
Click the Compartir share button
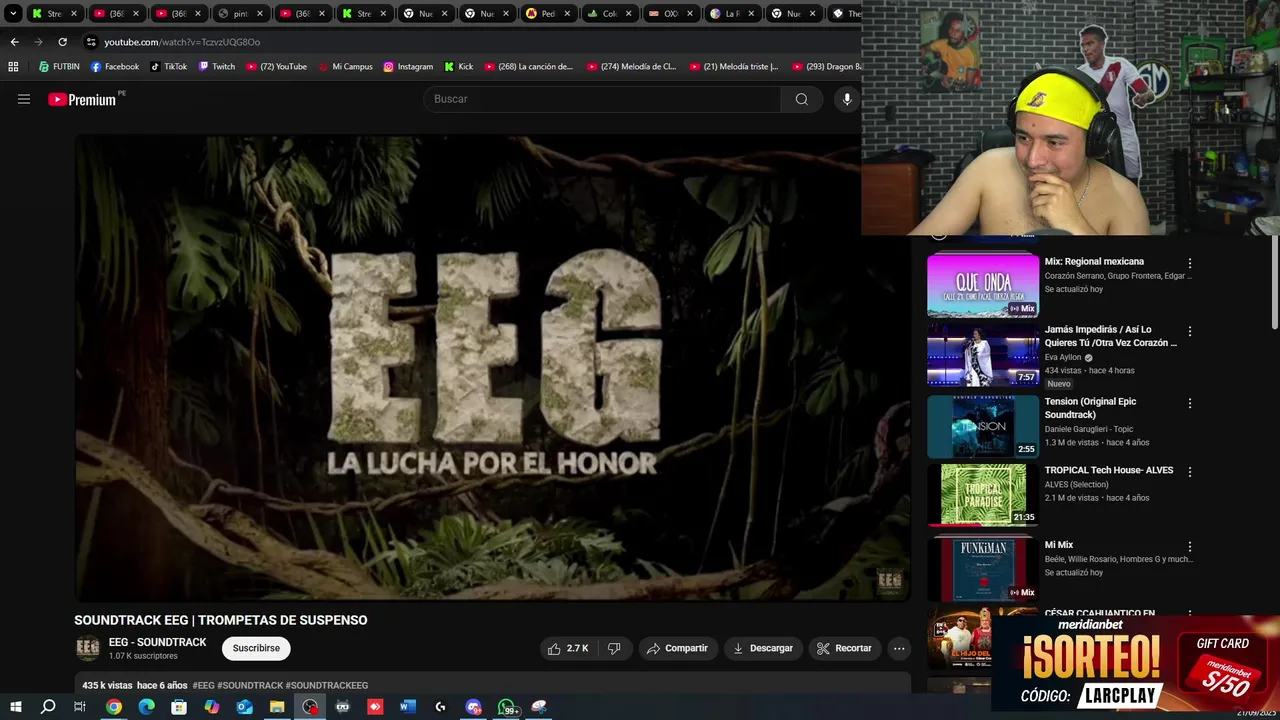point(677,648)
